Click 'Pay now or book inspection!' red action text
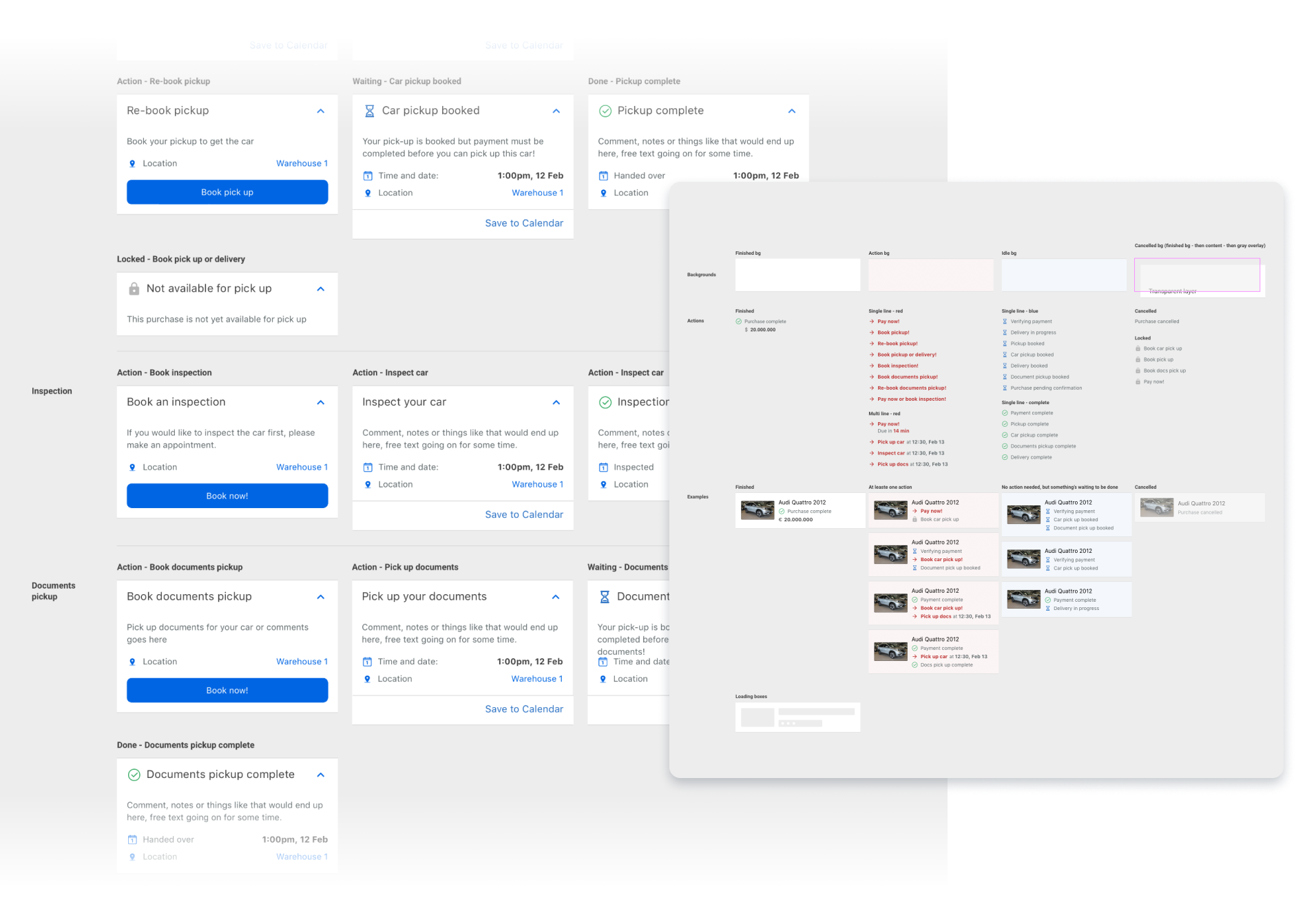The height and width of the screenshot is (924, 1296). pos(911,399)
